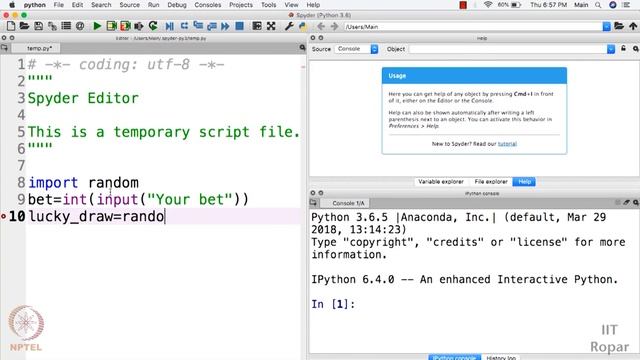Open the Debug menu
Viewport: 640px width, 360px height.
(x=177, y=5)
